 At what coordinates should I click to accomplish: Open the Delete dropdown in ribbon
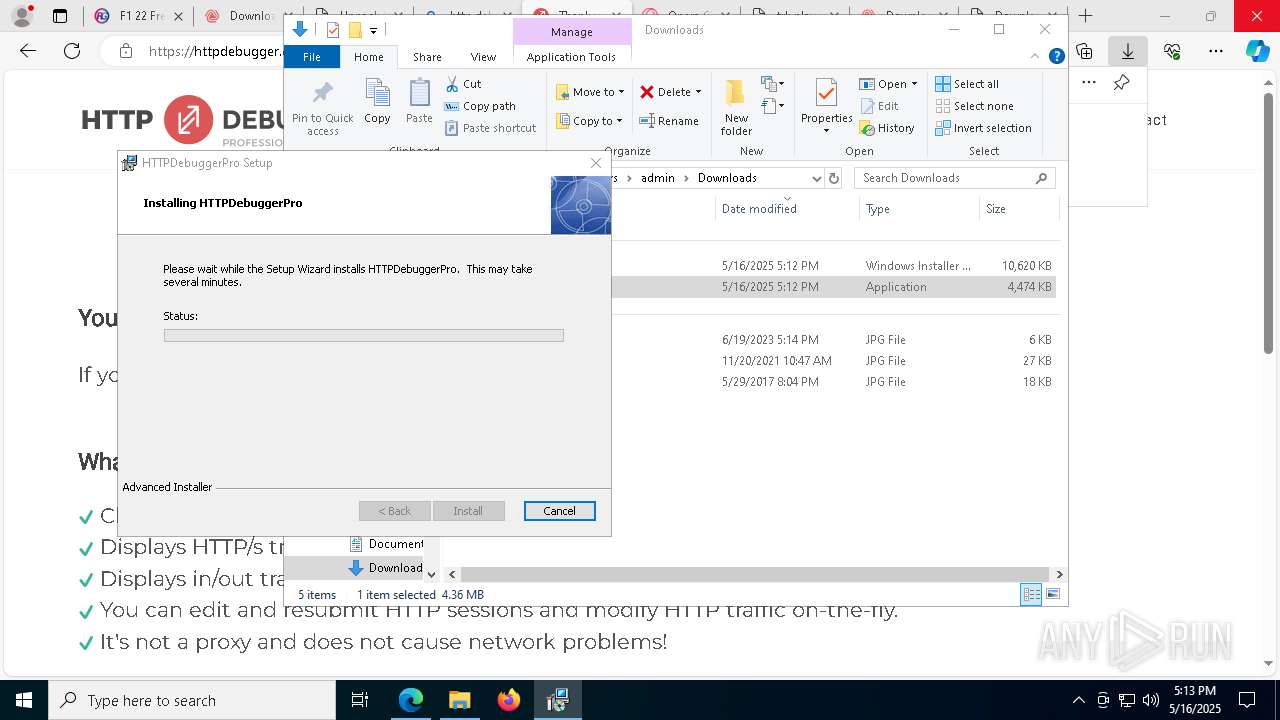(670, 92)
